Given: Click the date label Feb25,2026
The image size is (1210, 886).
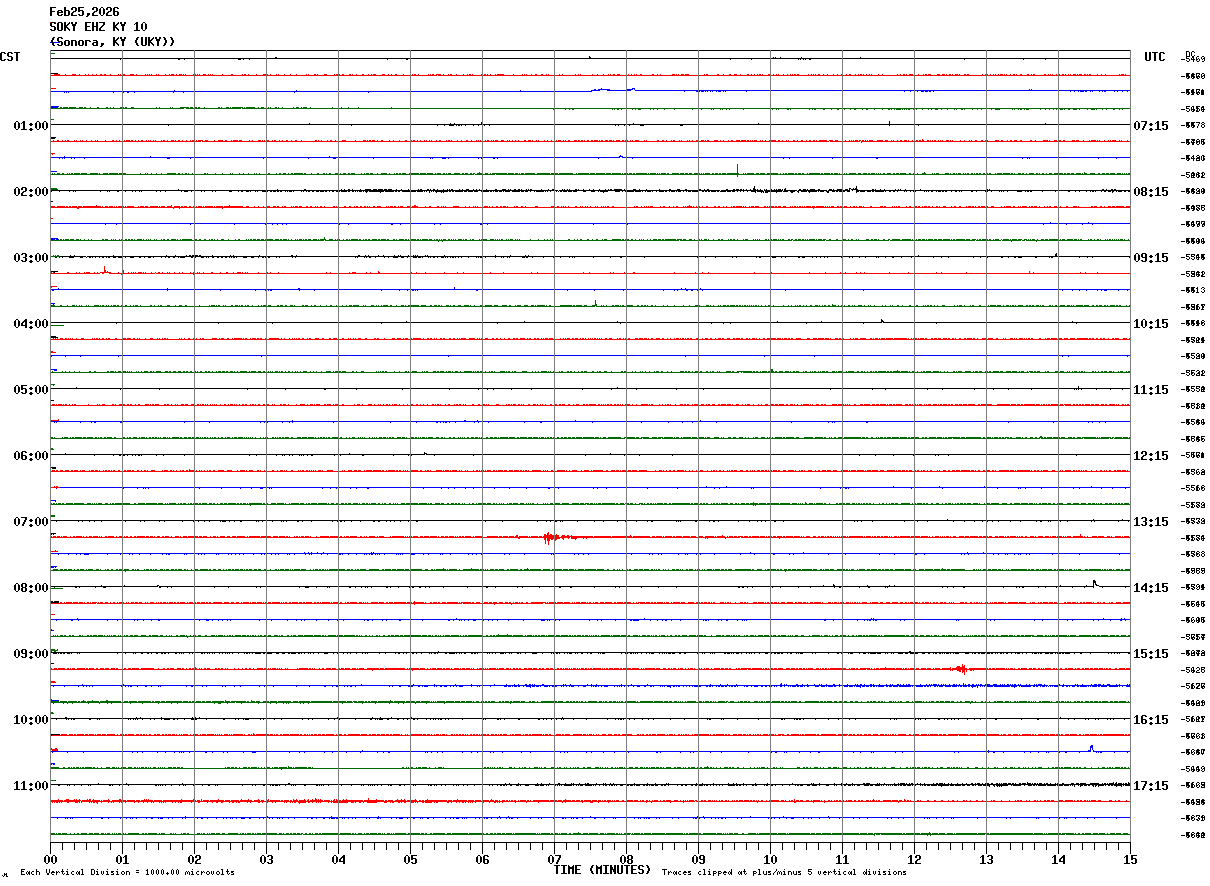Looking at the screenshot, I should (x=84, y=12).
